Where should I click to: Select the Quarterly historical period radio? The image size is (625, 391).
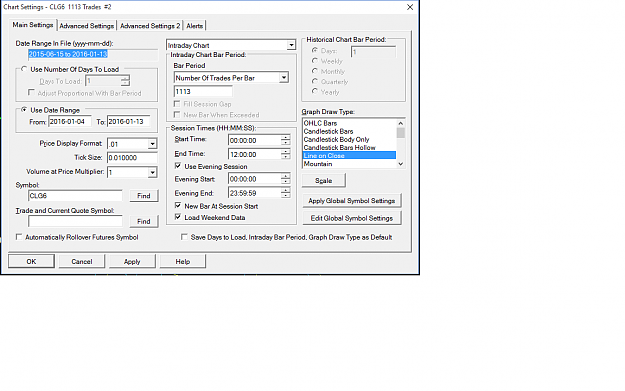point(315,81)
